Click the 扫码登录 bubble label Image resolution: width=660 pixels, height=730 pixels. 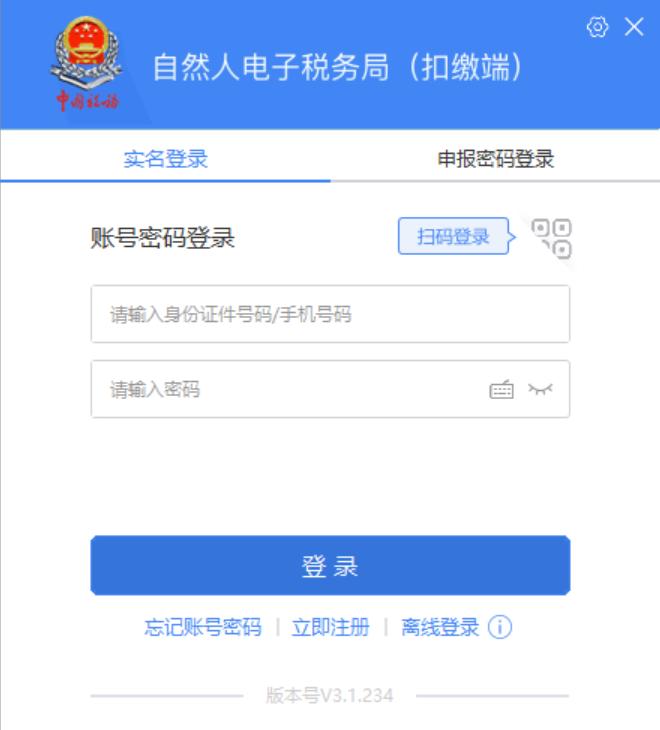453,237
